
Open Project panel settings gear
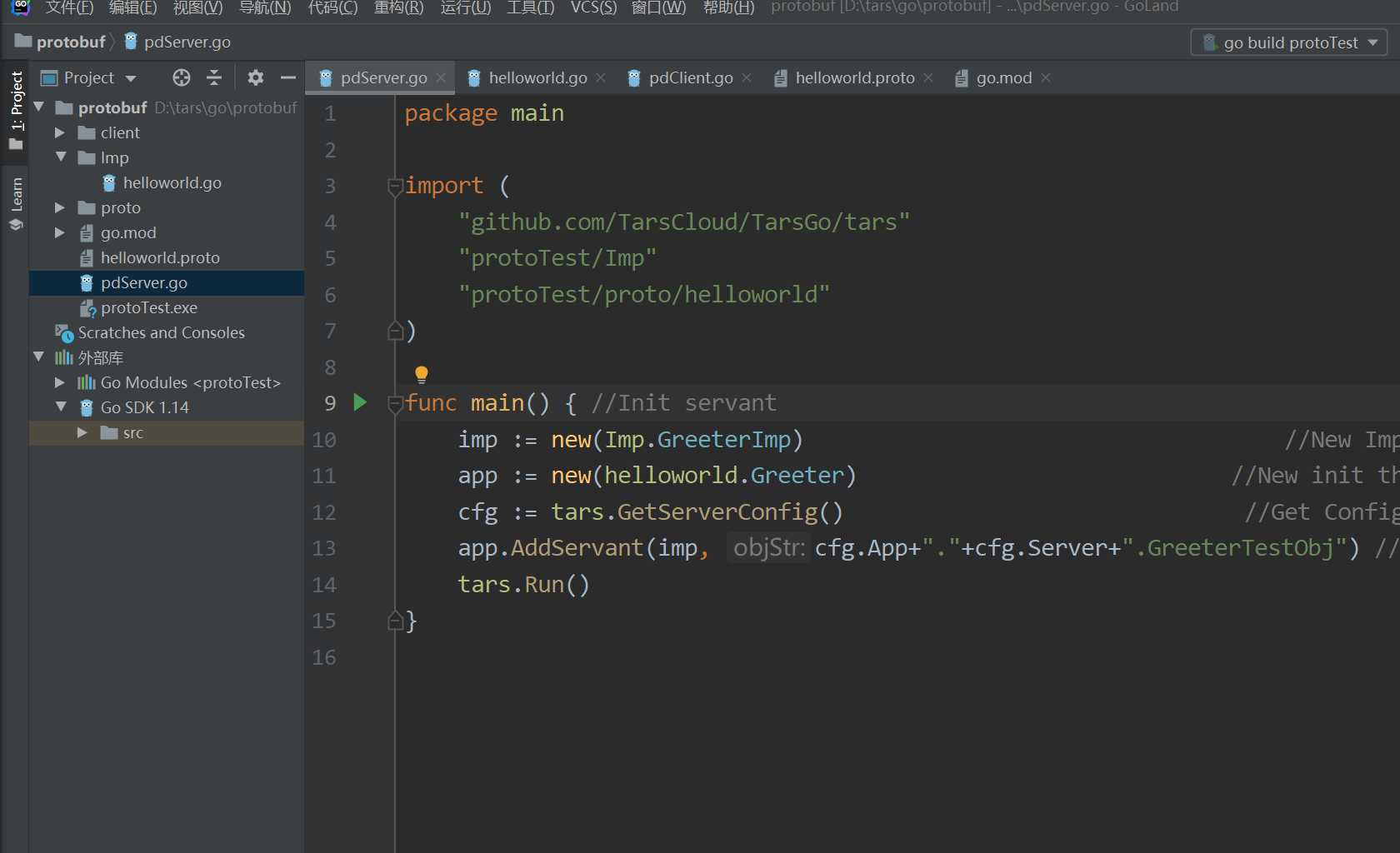coord(256,77)
